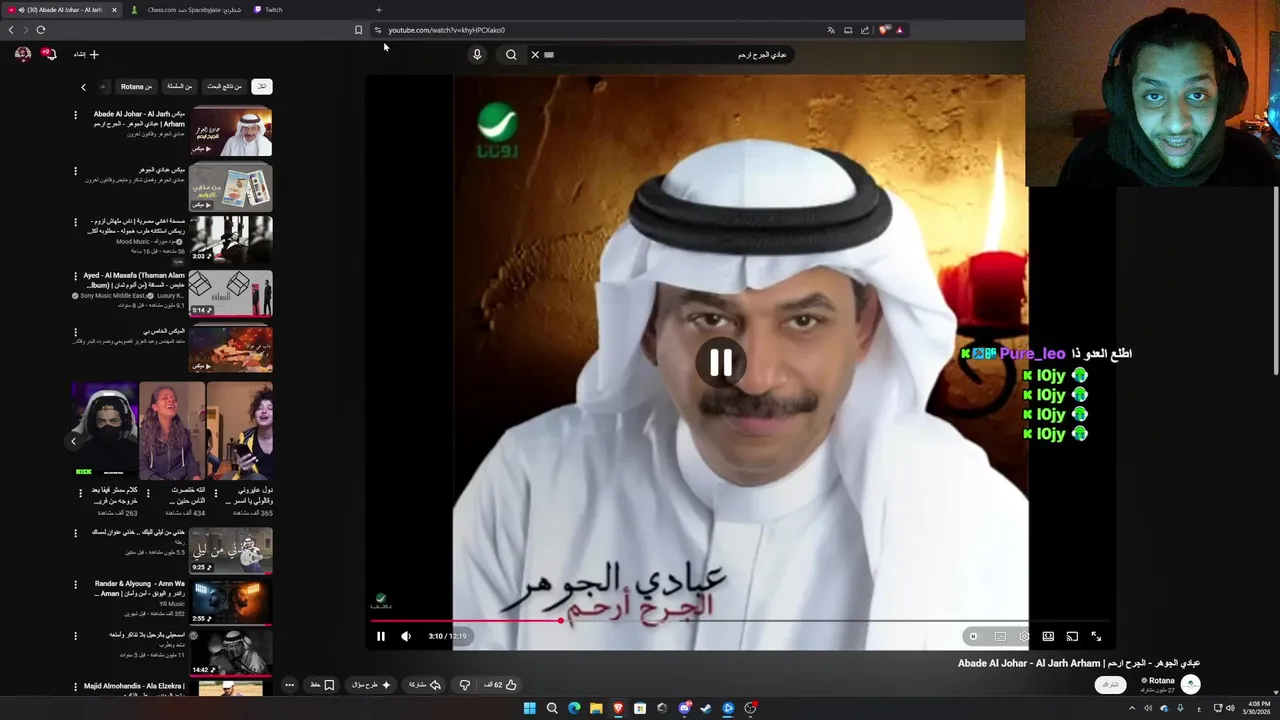Open the player settings gear
Viewport: 1280px width, 720px height.
1024,636
